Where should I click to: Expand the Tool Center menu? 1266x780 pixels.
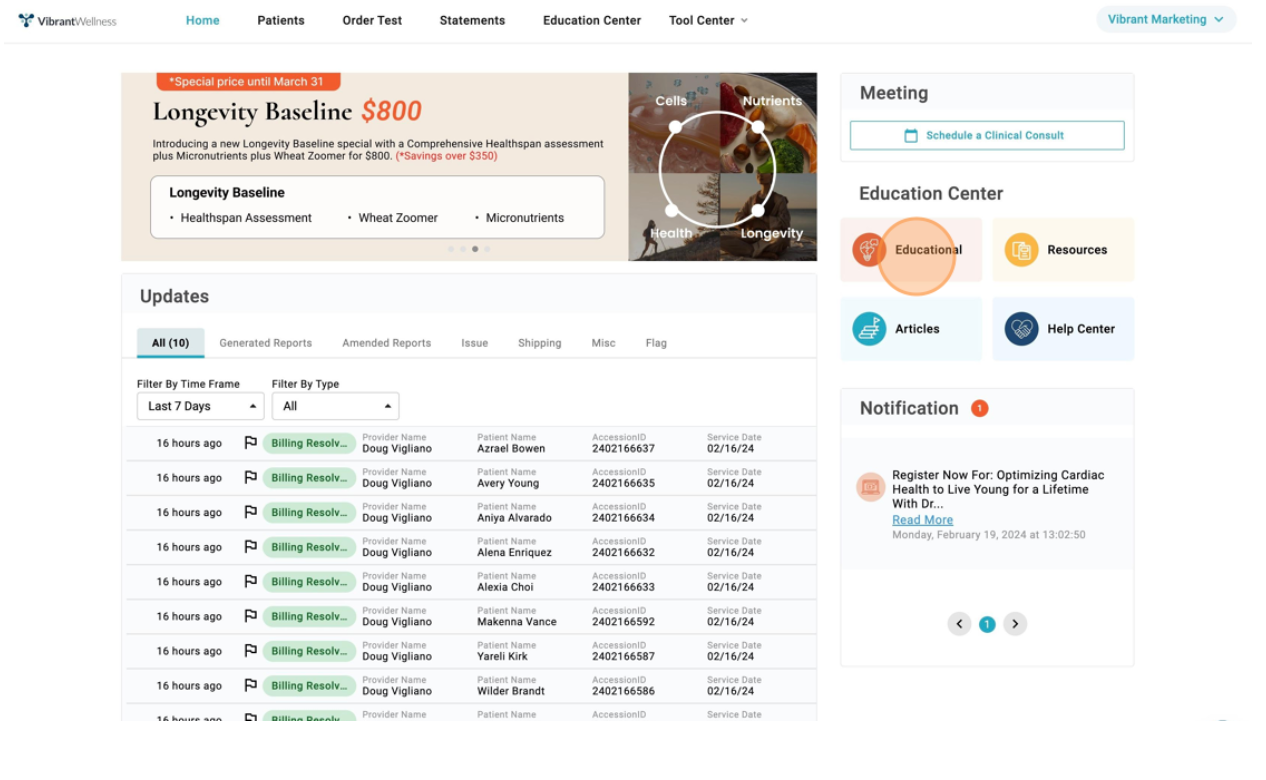pyautogui.click(x=708, y=20)
